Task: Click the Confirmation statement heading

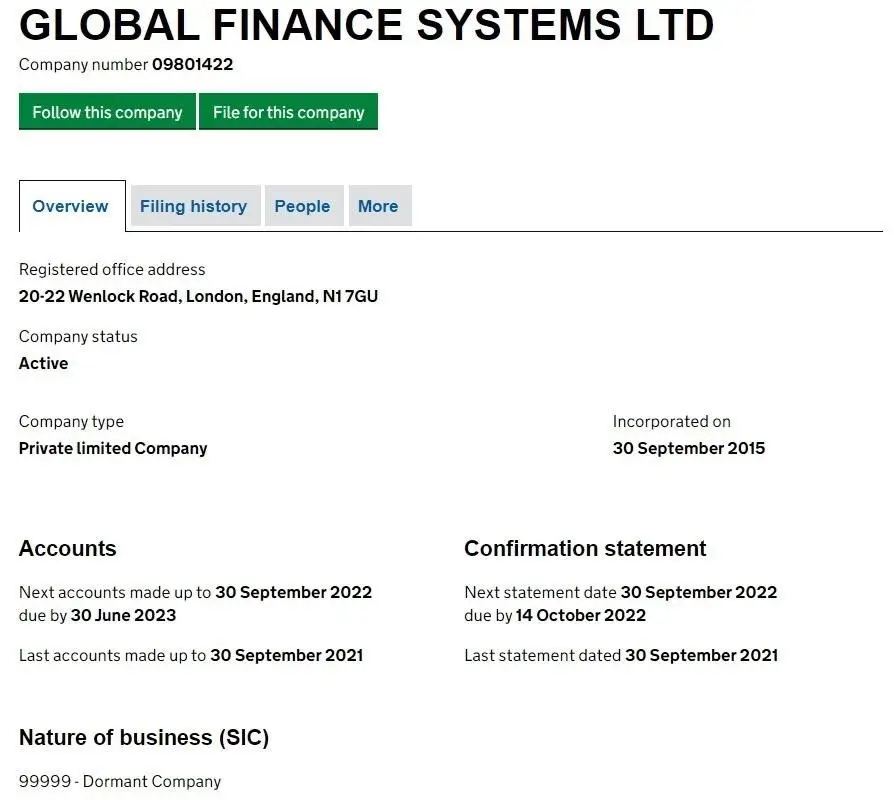Action: point(585,548)
